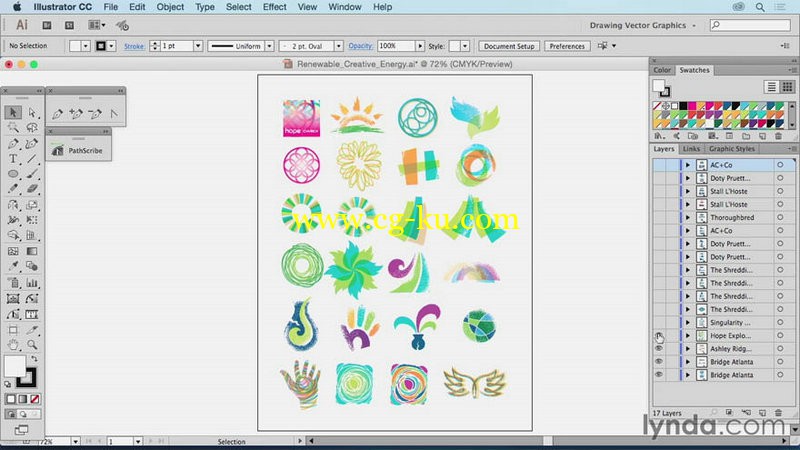The width and height of the screenshot is (800, 450).
Task: Select the Zoom tool in the toolbox
Action: tap(32, 345)
